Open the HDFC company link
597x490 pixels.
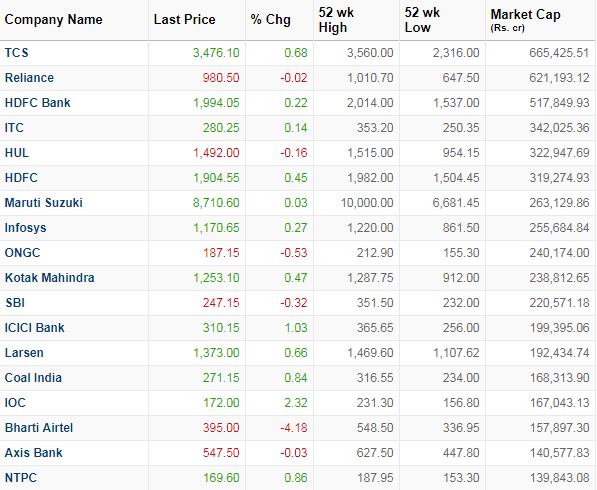tap(21, 178)
